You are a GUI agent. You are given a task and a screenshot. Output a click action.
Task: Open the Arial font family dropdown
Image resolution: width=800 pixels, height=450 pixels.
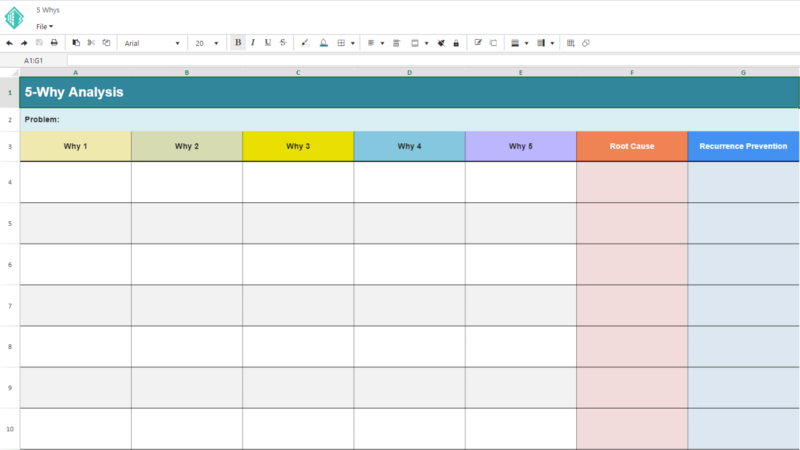(152, 43)
